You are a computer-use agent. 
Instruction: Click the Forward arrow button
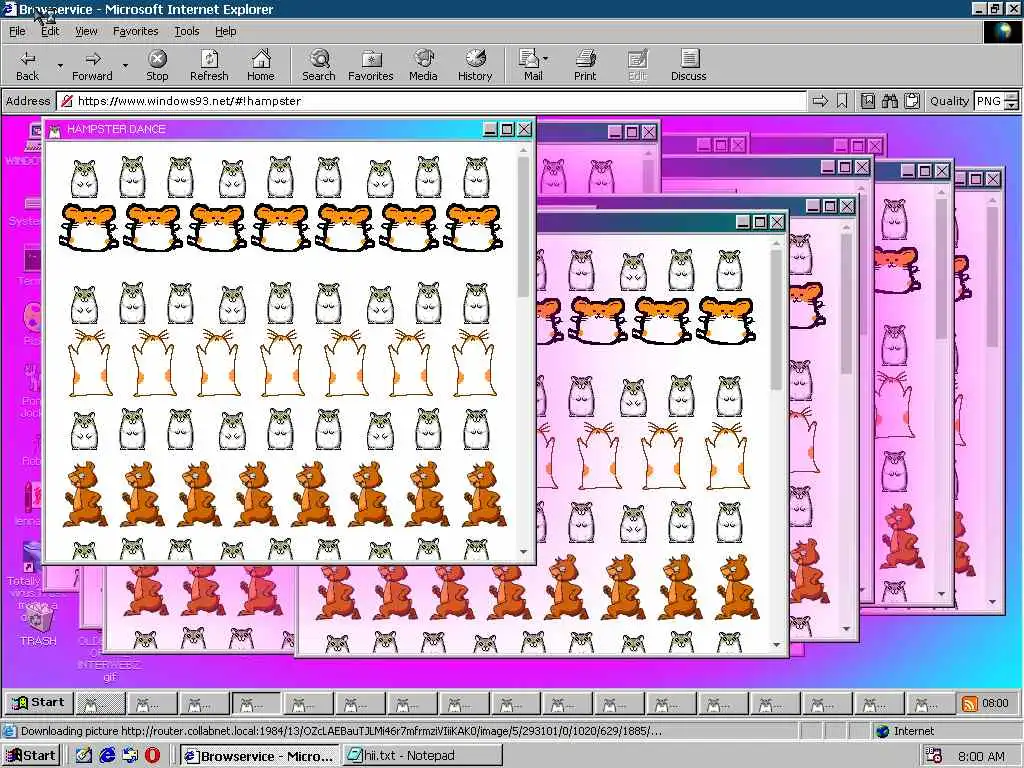(x=92, y=65)
